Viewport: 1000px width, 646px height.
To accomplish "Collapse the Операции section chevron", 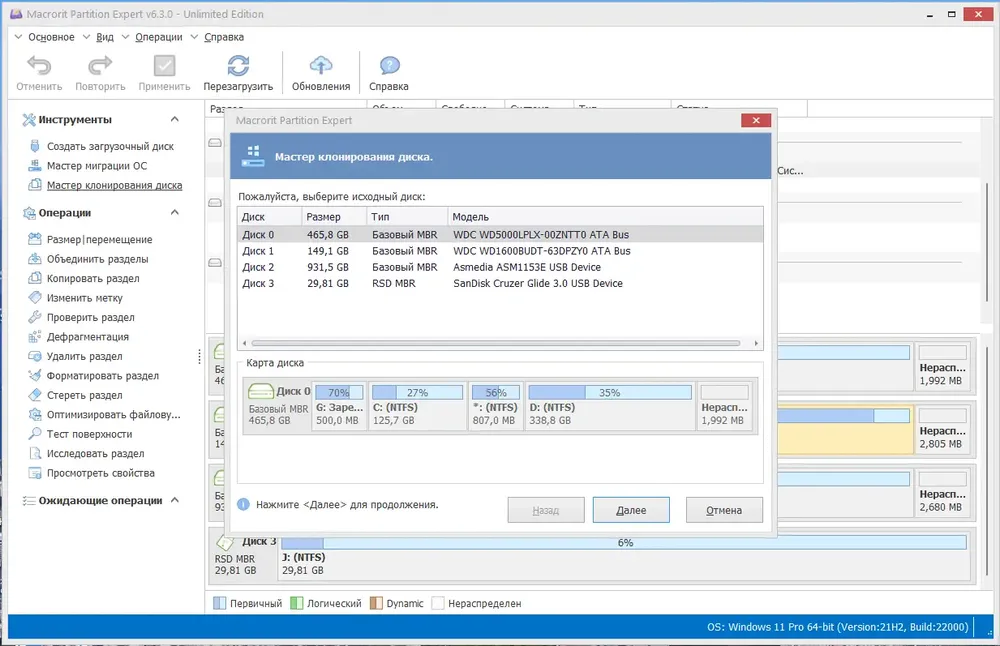I will click(x=175, y=212).
